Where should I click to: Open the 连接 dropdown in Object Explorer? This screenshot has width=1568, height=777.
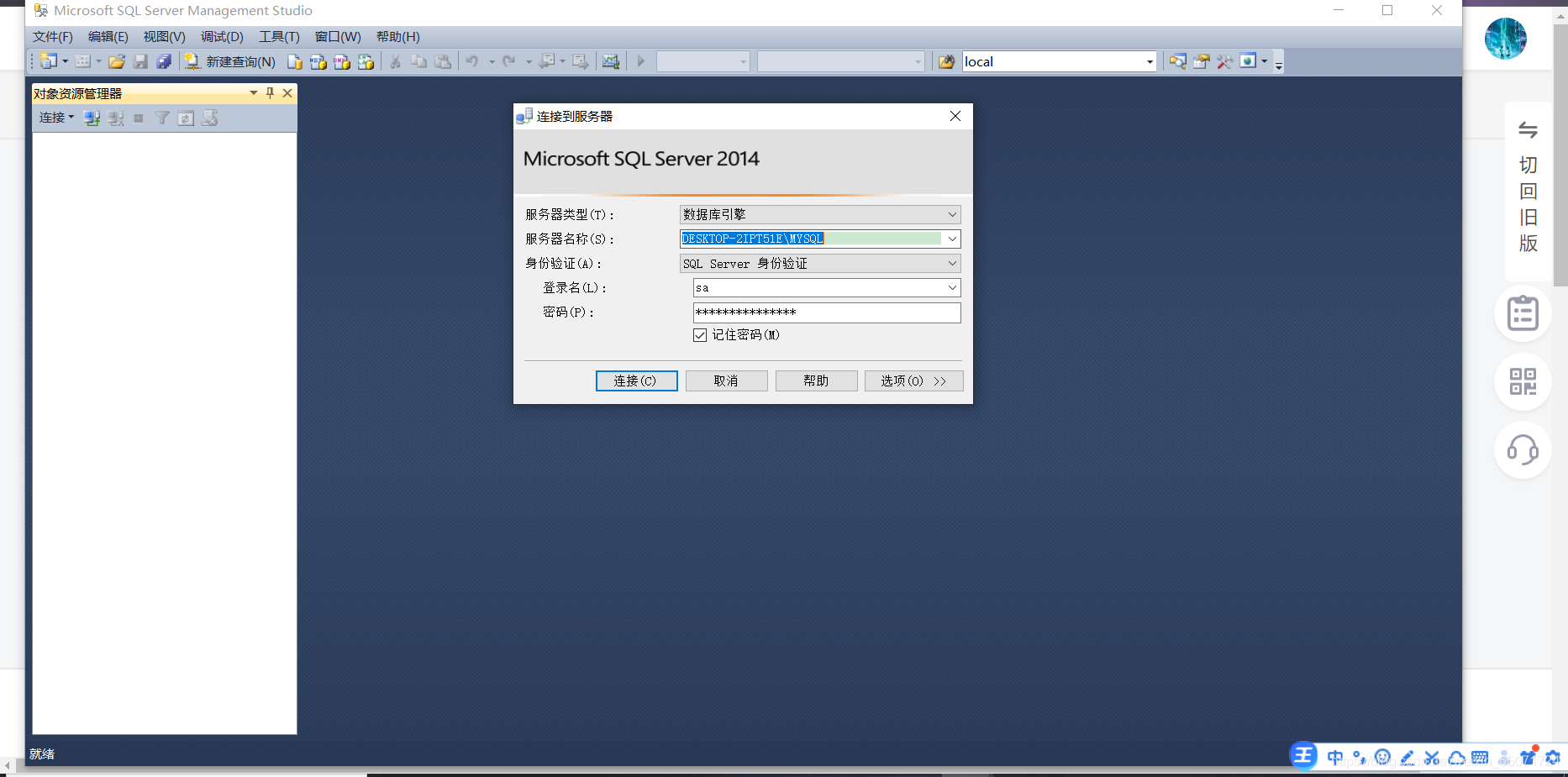tap(56, 118)
